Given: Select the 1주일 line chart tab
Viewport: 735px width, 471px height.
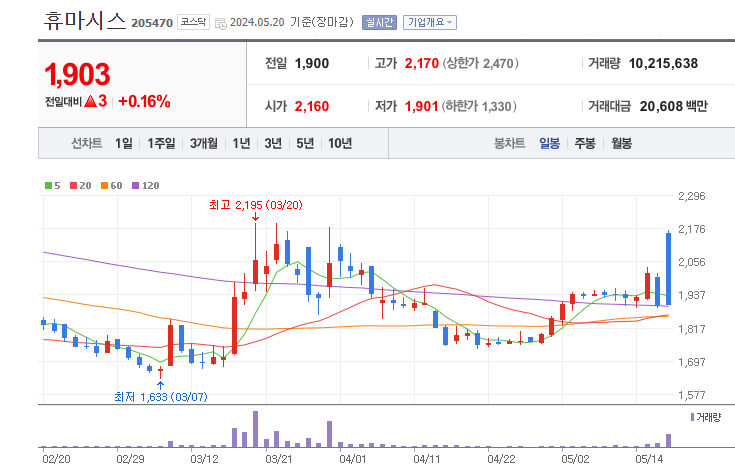Looking at the screenshot, I should 161,143.
